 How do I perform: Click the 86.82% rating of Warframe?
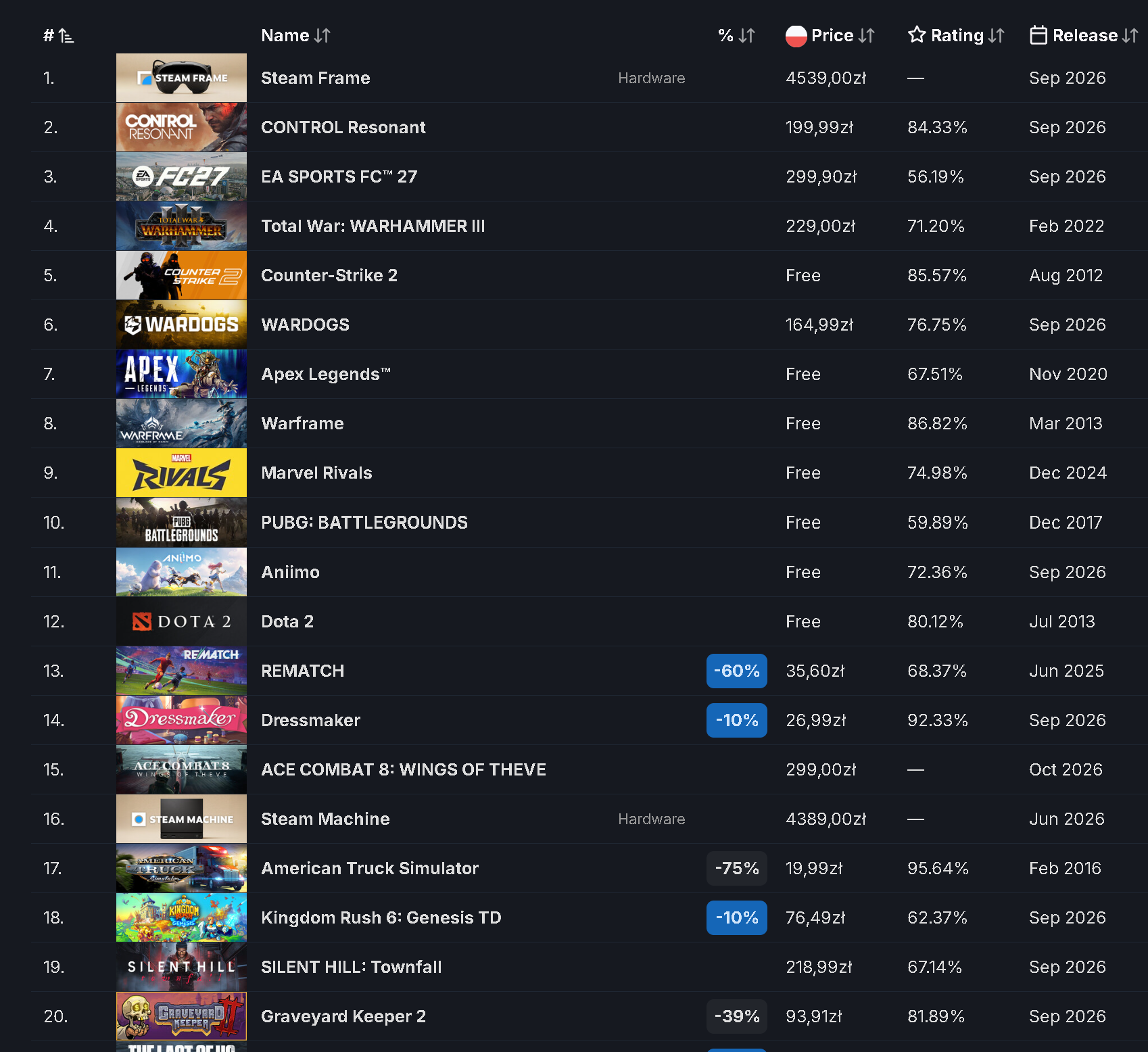(x=938, y=423)
